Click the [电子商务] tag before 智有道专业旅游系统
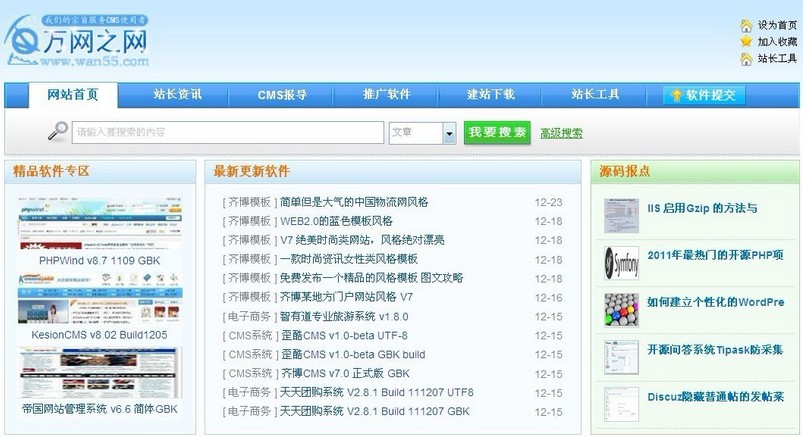This screenshot has width=803, height=438. (x=249, y=317)
